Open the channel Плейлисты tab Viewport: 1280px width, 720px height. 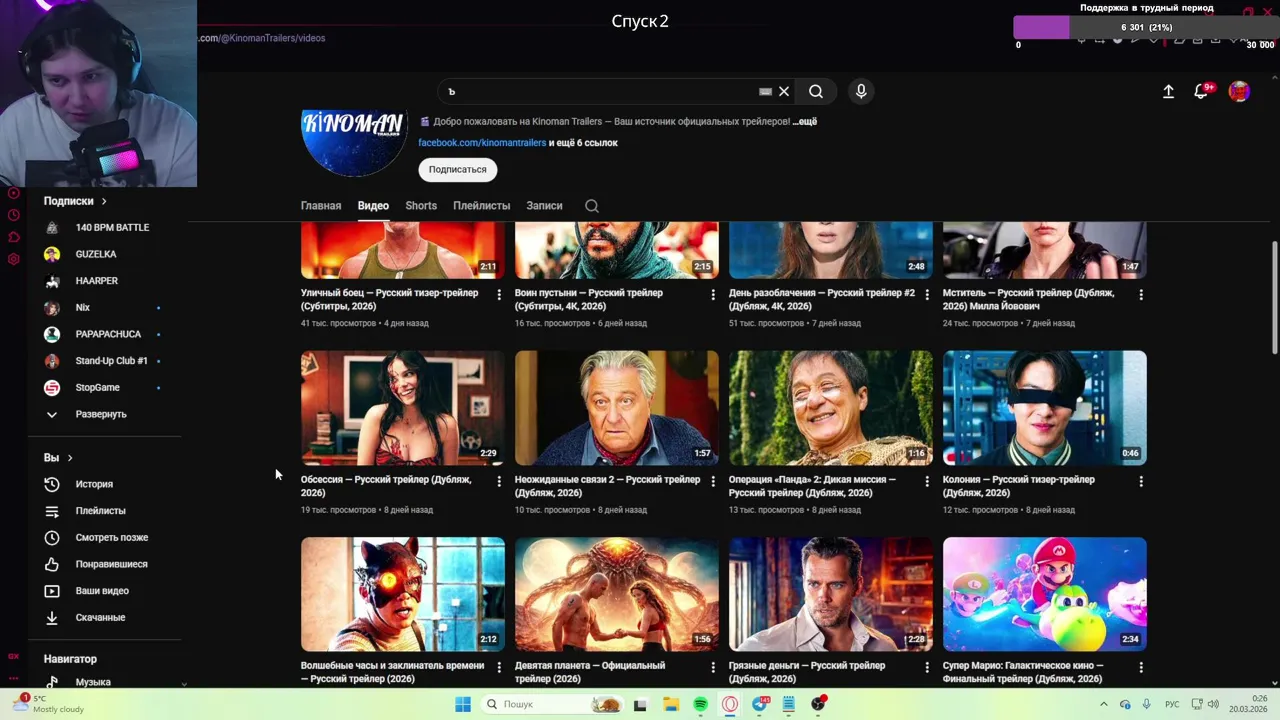click(x=481, y=206)
